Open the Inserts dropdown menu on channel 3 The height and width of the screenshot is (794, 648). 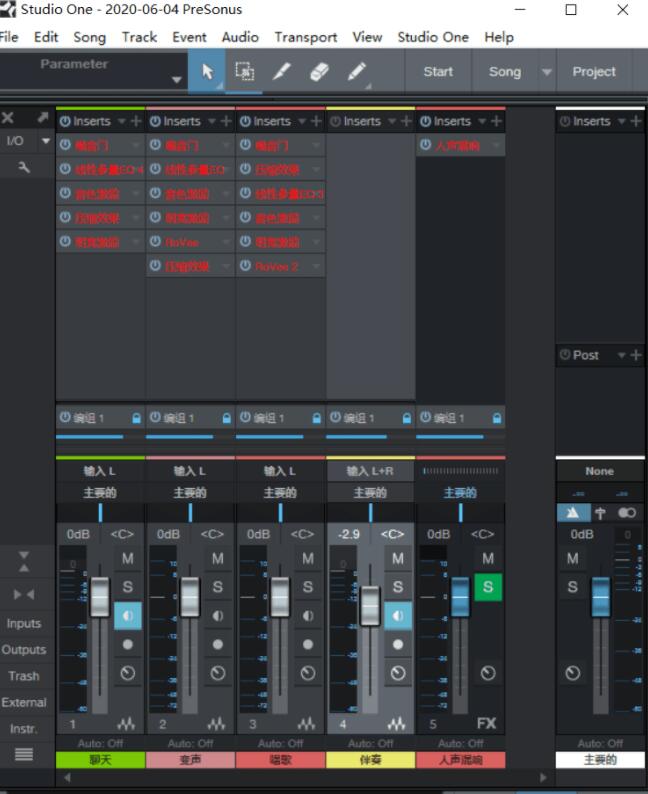click(298, 121)
